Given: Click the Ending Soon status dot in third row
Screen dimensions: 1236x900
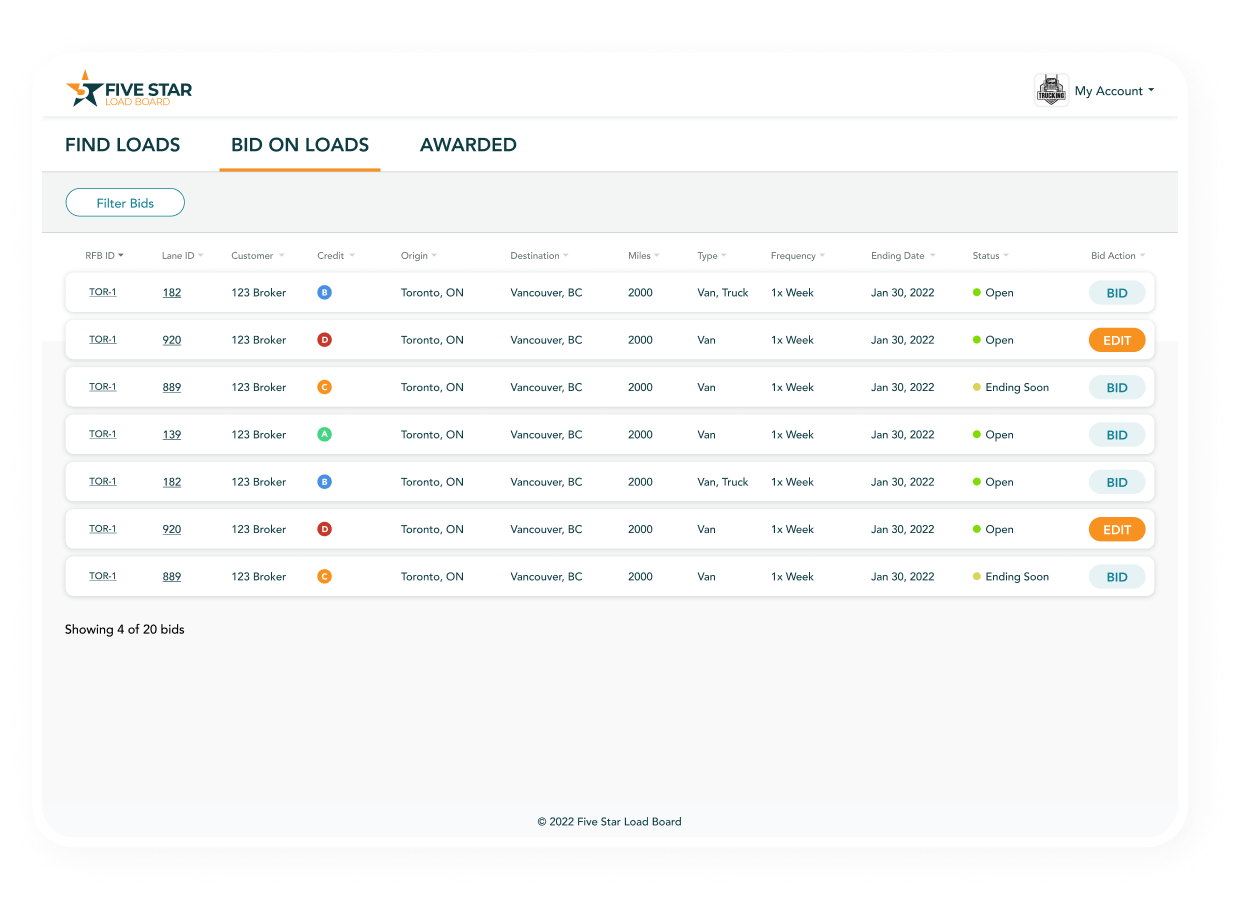Looking at the screenshot, I should pyautogui.click(x=977, y=387).
